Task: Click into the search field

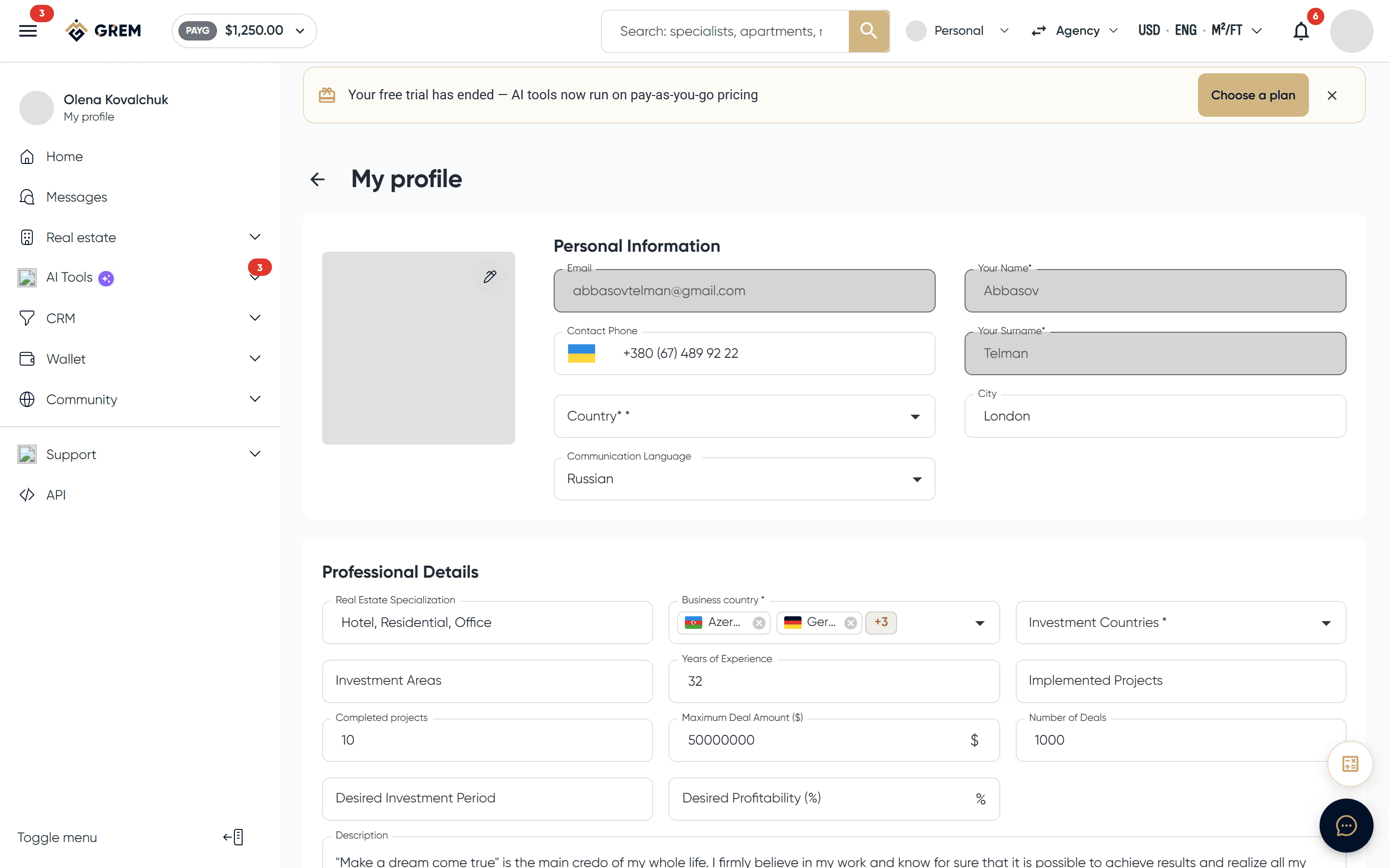Action: 725,31
